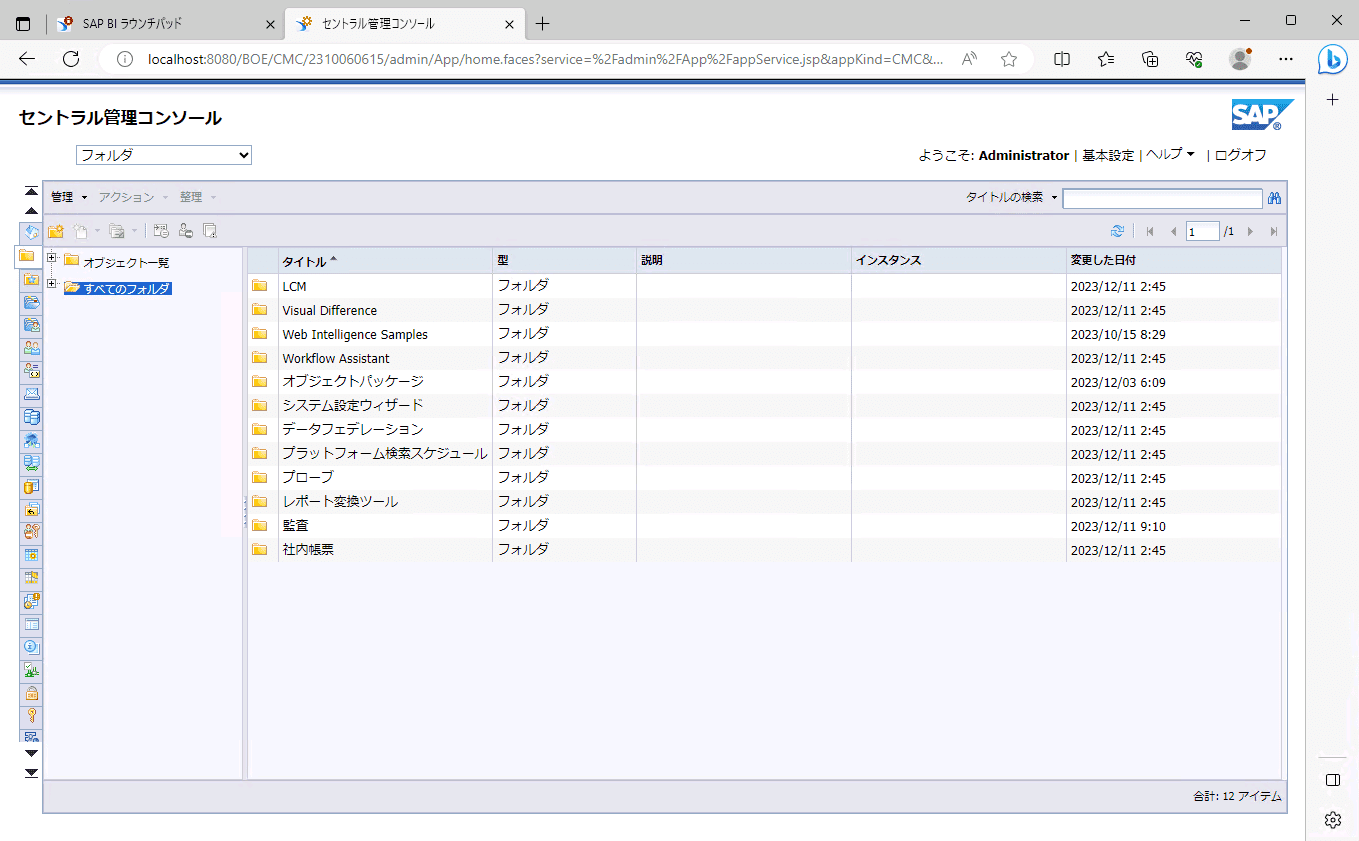Open the ヘルプ menu
Image resolution: width=1359 pixels, height=841 pixels.
tap(1170, 155)
